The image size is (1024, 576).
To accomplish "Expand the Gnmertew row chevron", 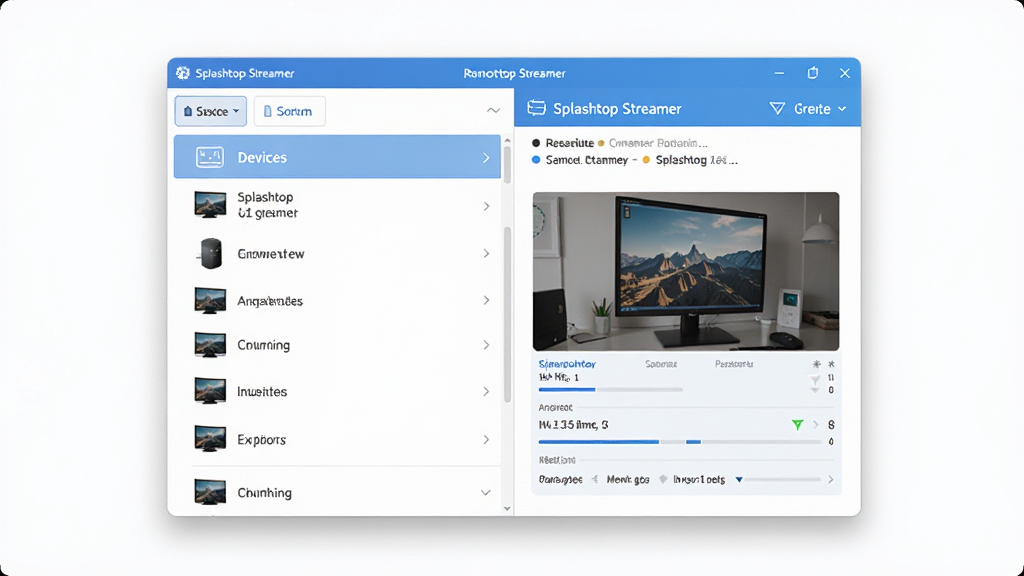I will click(487, 253).
